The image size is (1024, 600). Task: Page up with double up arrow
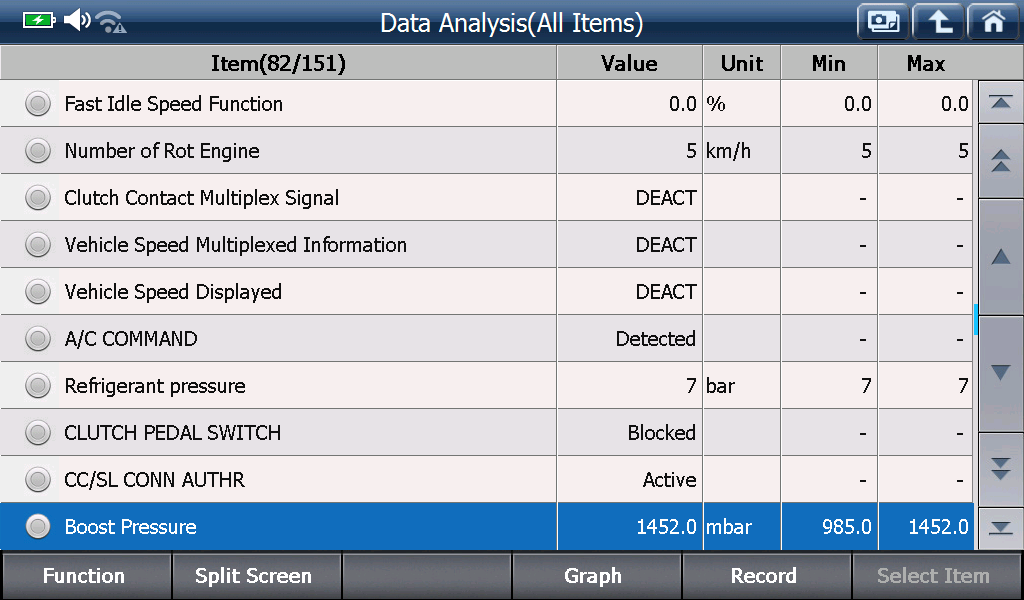click(1000, 161)
